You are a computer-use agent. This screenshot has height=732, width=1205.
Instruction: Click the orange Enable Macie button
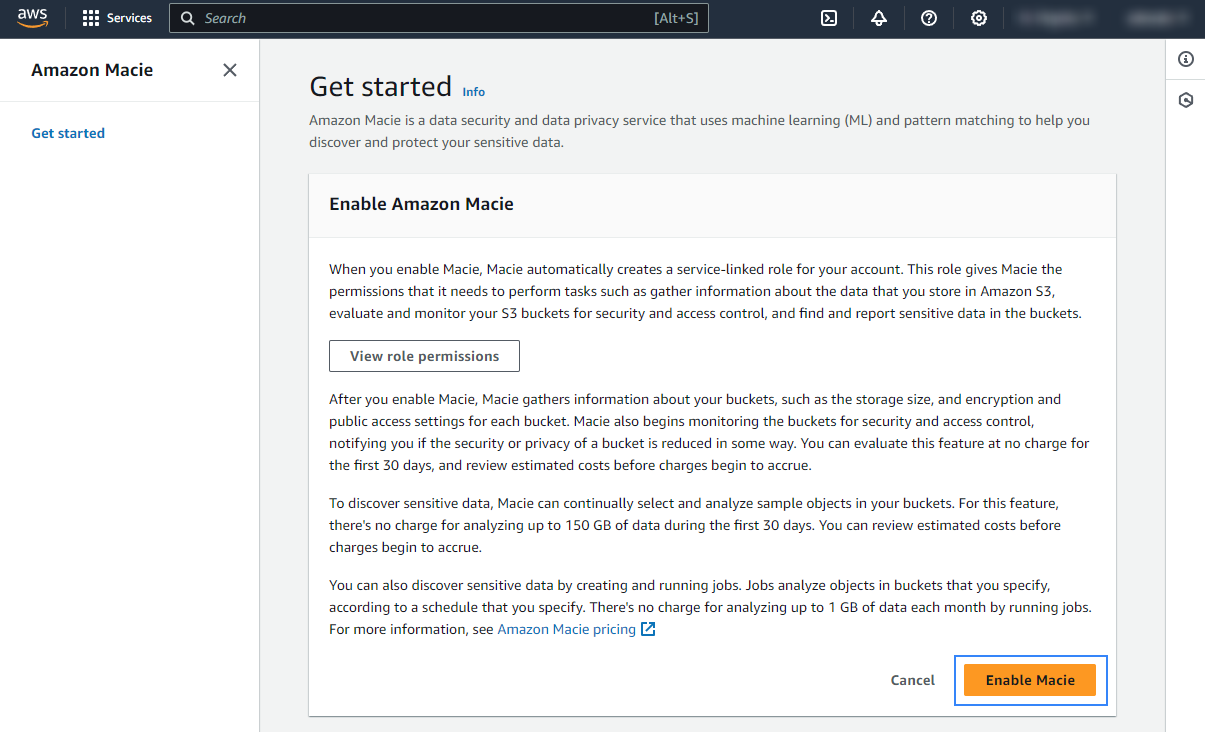[1030, 680]
